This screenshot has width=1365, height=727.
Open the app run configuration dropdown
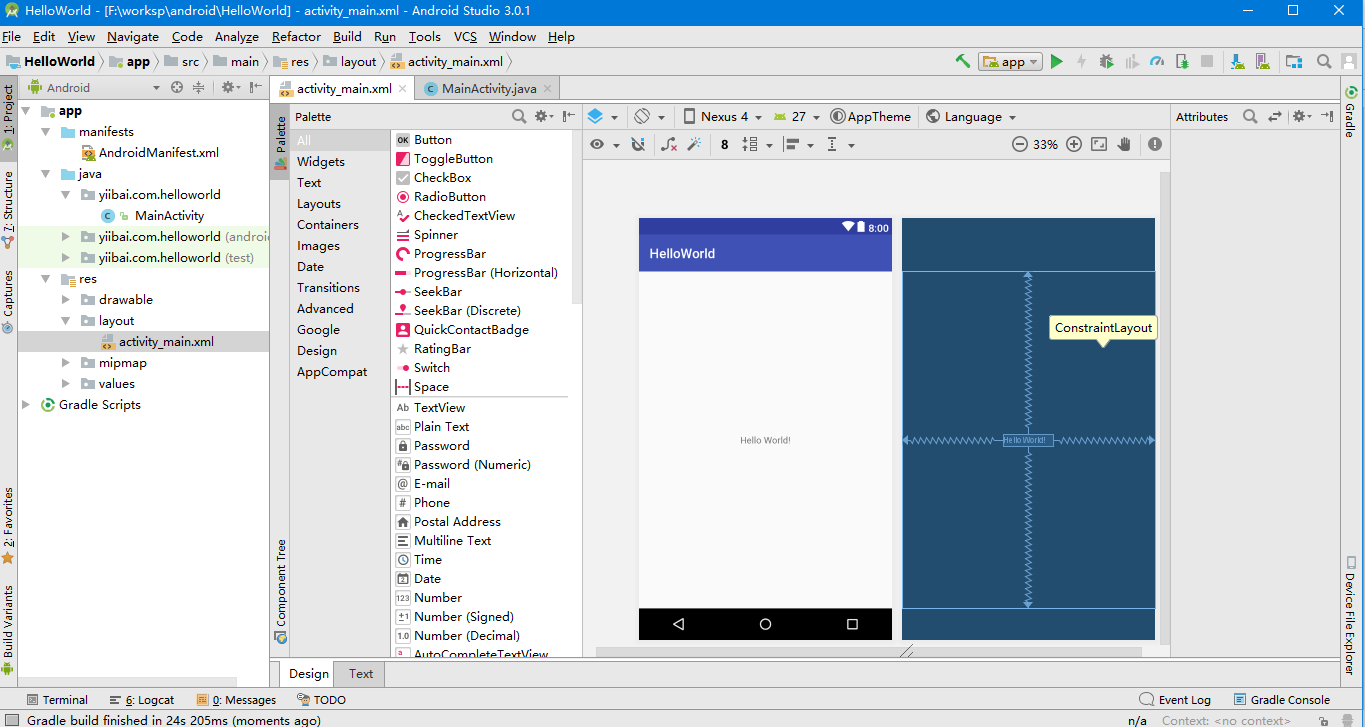1010,61
